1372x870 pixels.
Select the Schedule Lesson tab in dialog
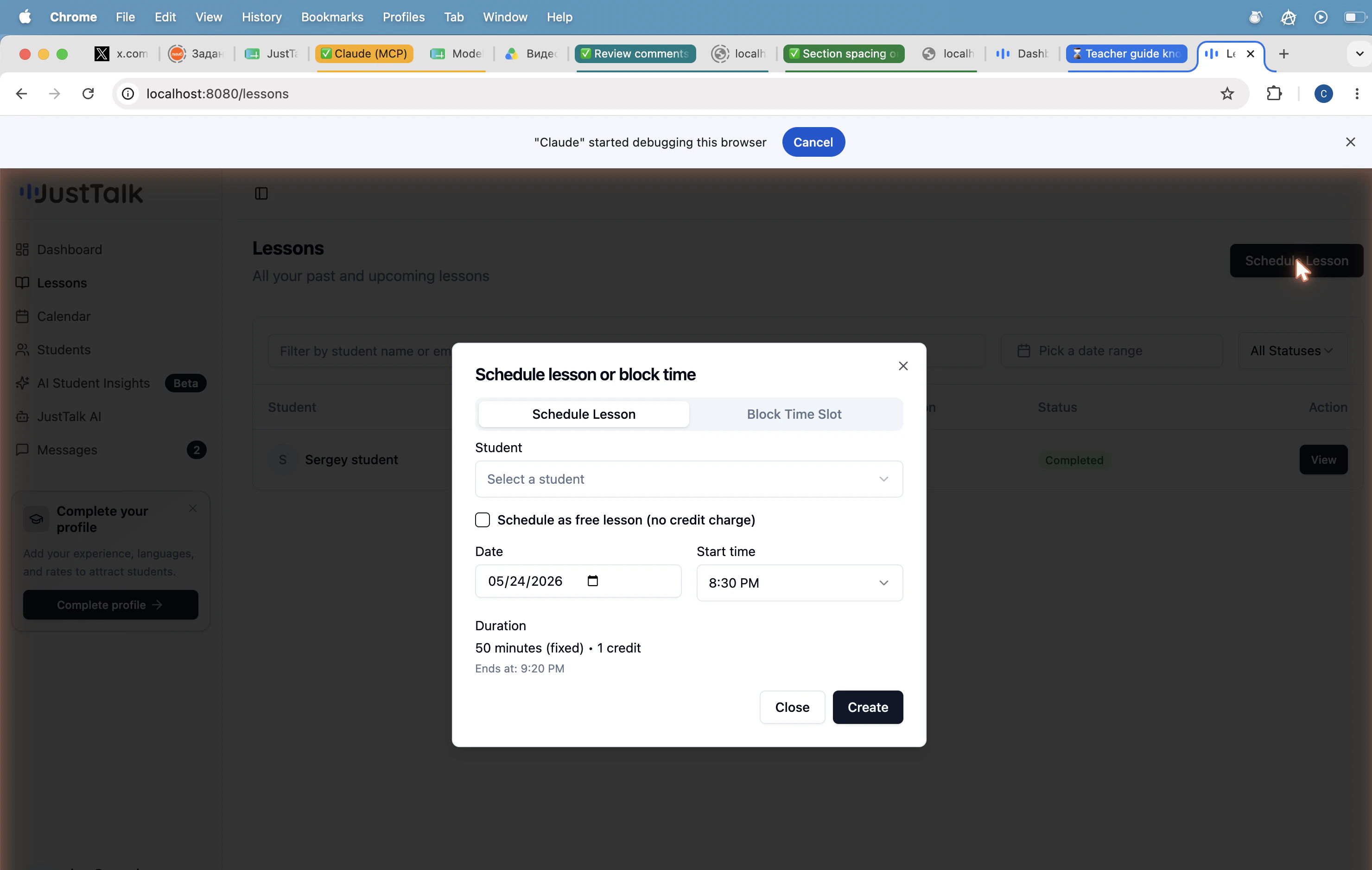[584, 414]
